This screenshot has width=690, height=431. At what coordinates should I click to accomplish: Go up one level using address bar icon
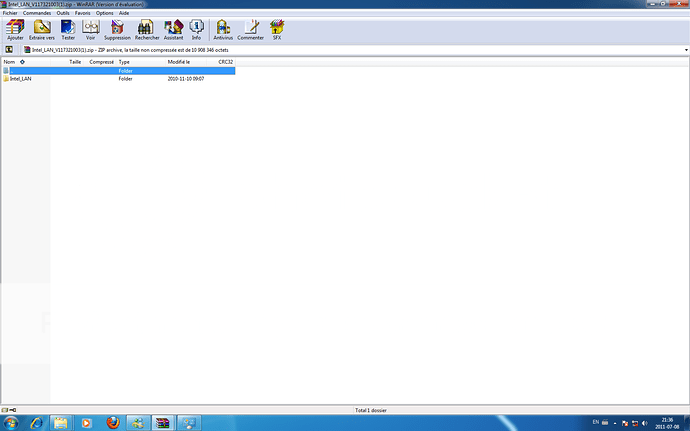(x=9, y=48)
